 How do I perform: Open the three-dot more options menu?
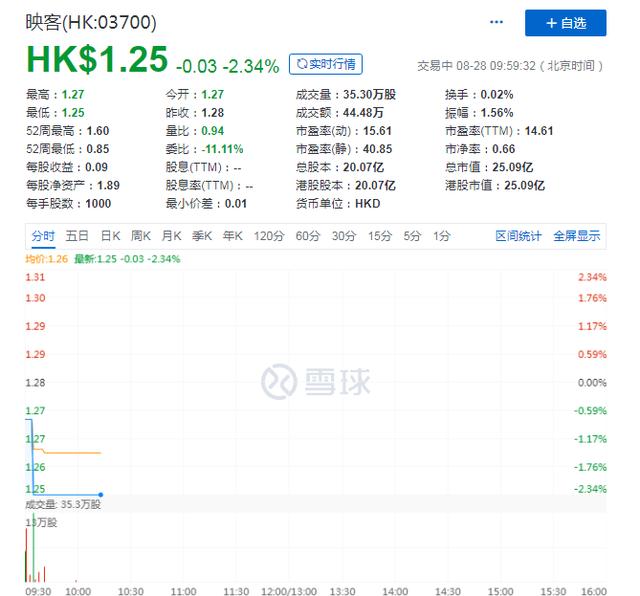(496, 22)
